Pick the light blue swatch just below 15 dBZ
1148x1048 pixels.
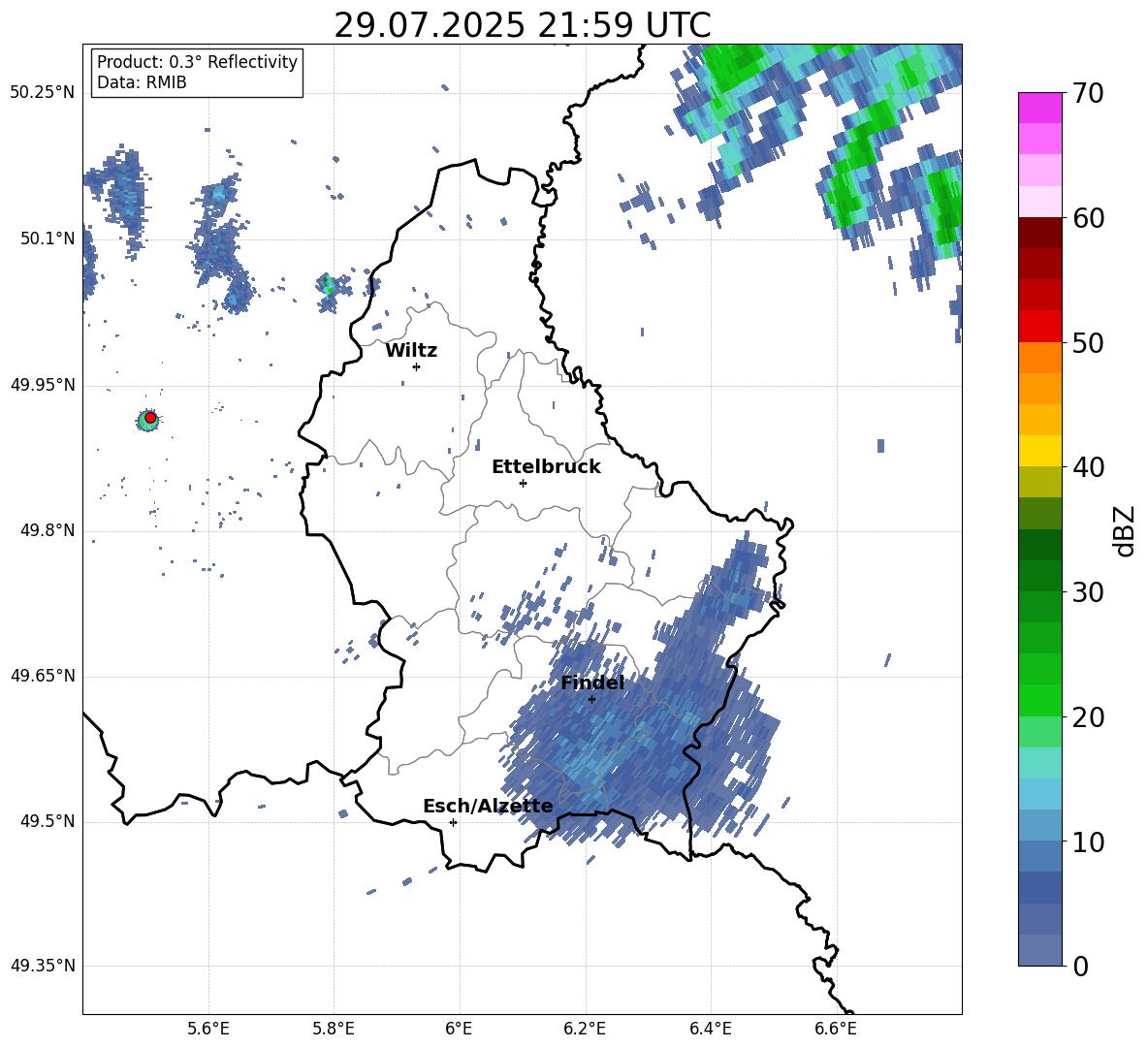(x=1039, y=794)
